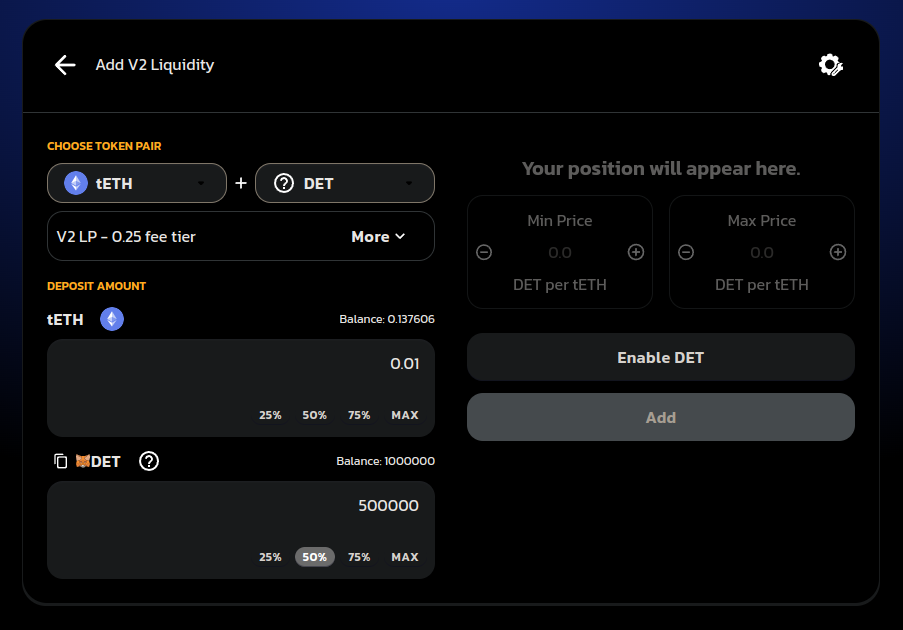Screen dimensions: 903x630
Task: Decrease Min Price with minus icon
Action: 484,252
